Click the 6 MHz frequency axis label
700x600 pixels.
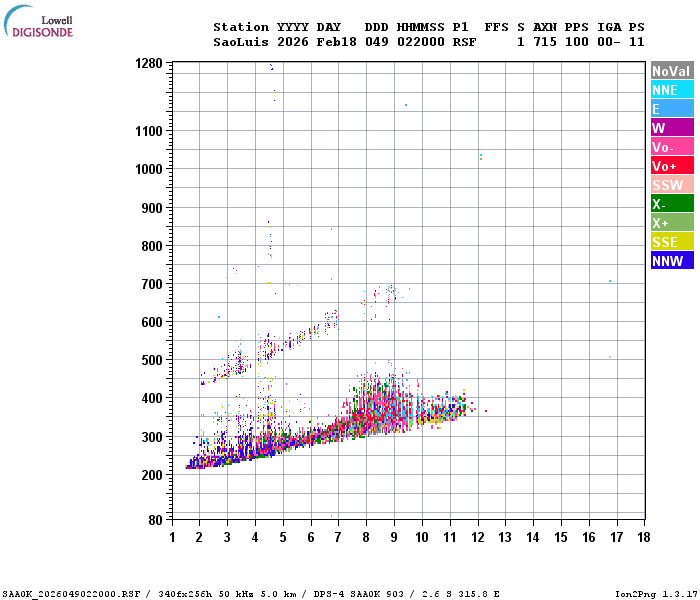311,537
